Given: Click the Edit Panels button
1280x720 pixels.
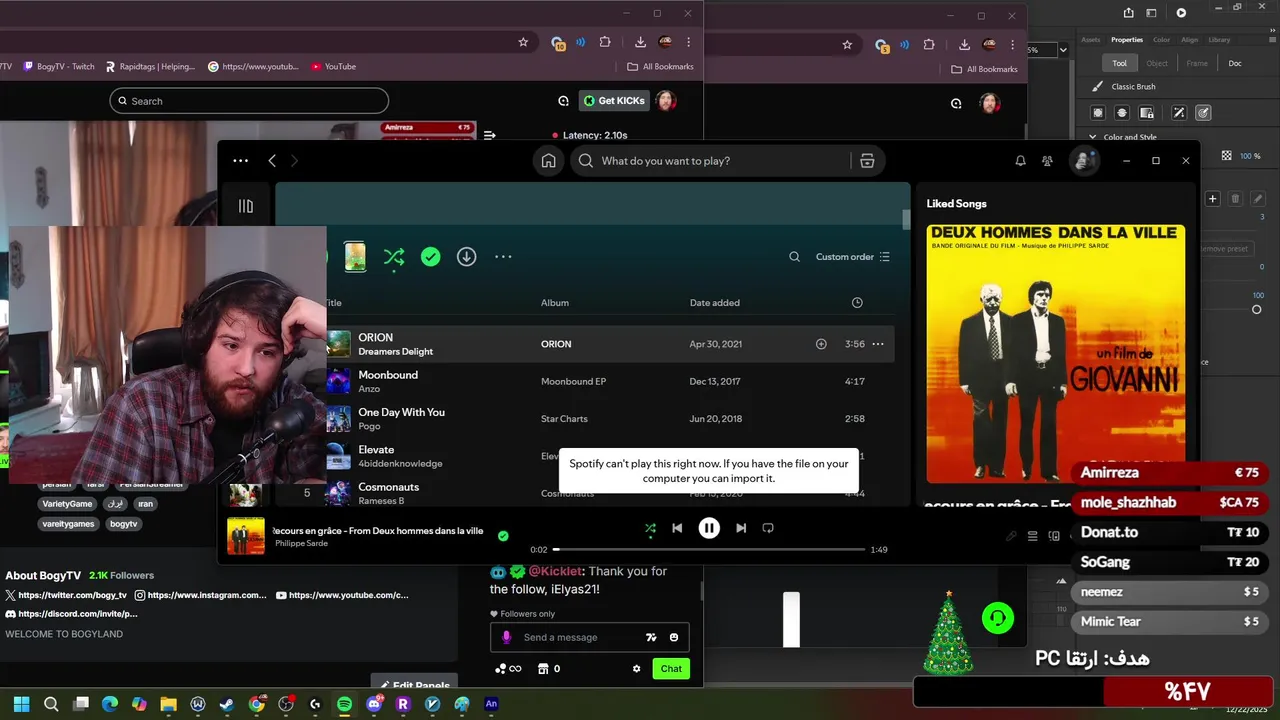Looking at the screenshot, I should (x=414, y=685).
